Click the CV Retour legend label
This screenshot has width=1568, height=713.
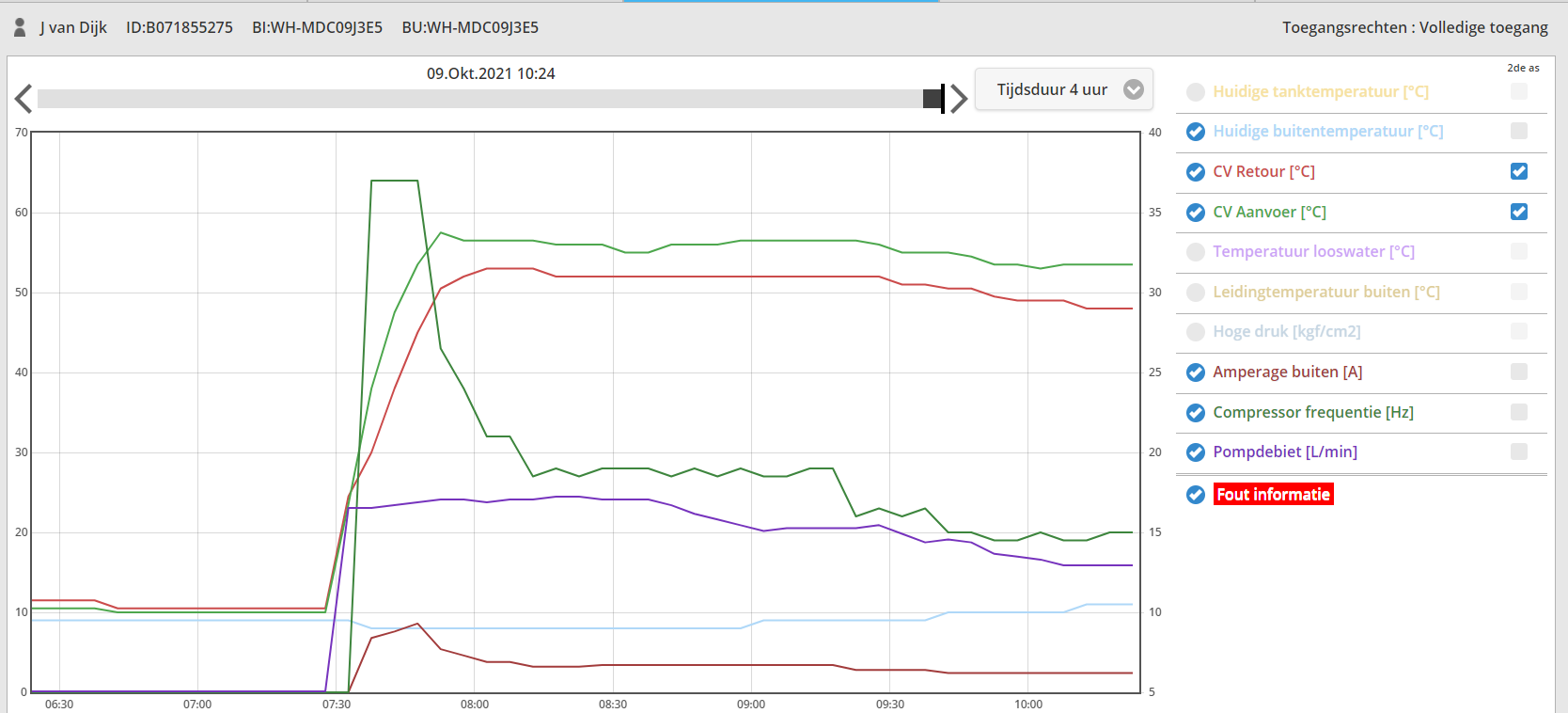pos(1263,171)
